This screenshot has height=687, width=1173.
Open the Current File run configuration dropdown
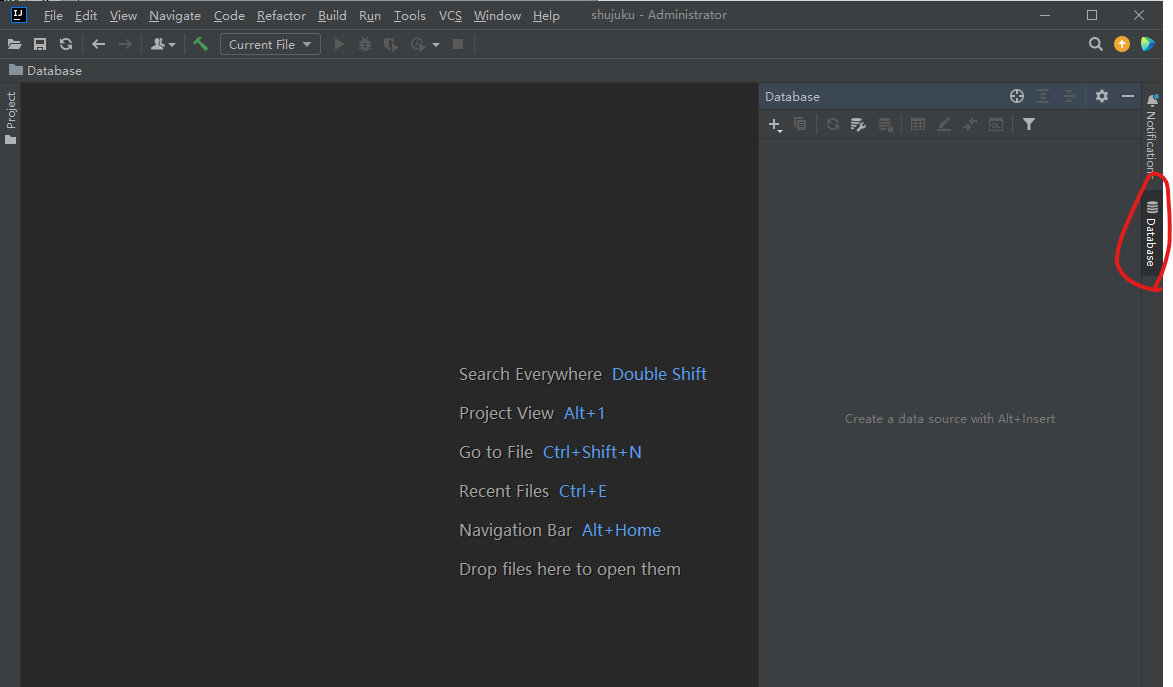(x=270, y=44)
